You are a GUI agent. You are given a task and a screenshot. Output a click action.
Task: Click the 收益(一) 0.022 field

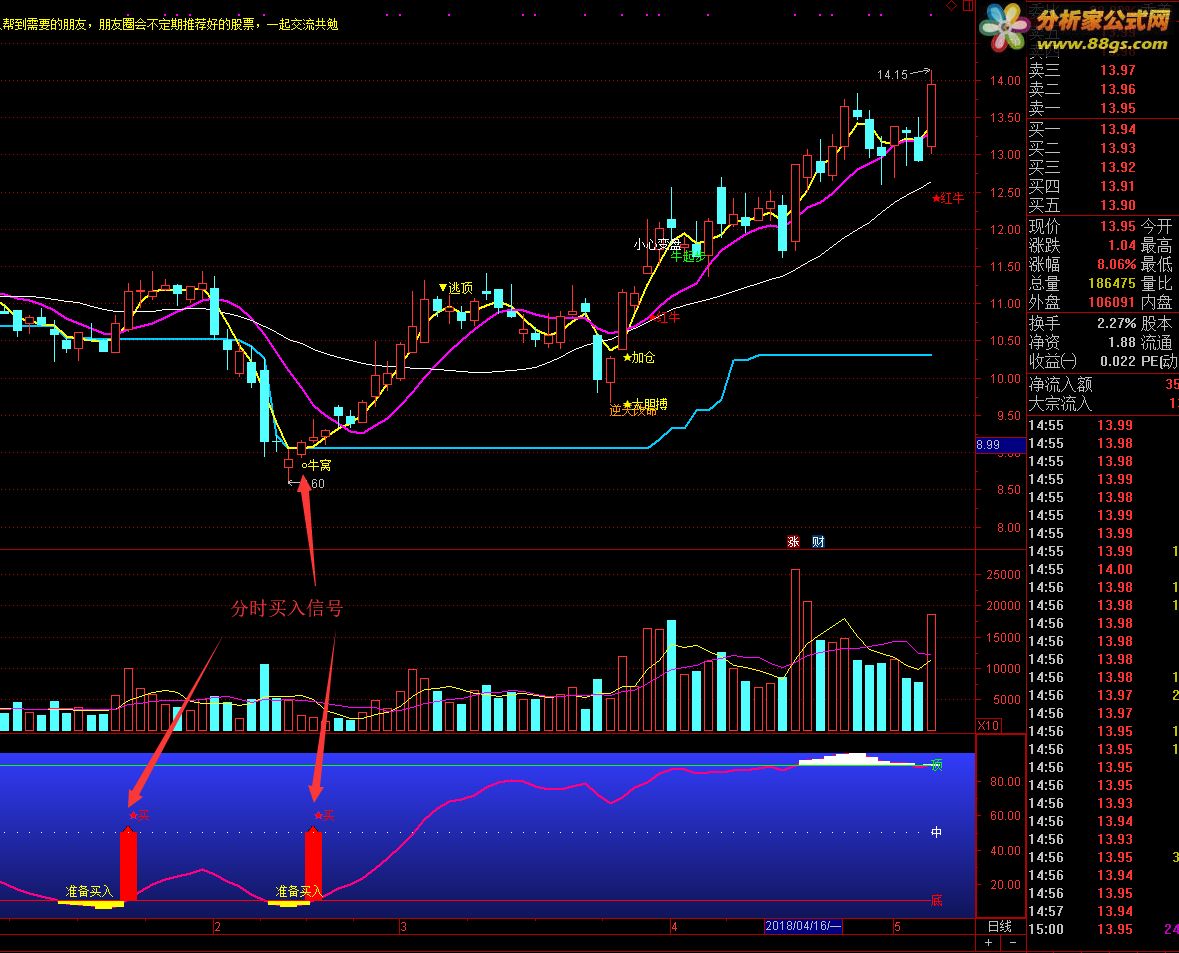click(x=1082, y=361)
